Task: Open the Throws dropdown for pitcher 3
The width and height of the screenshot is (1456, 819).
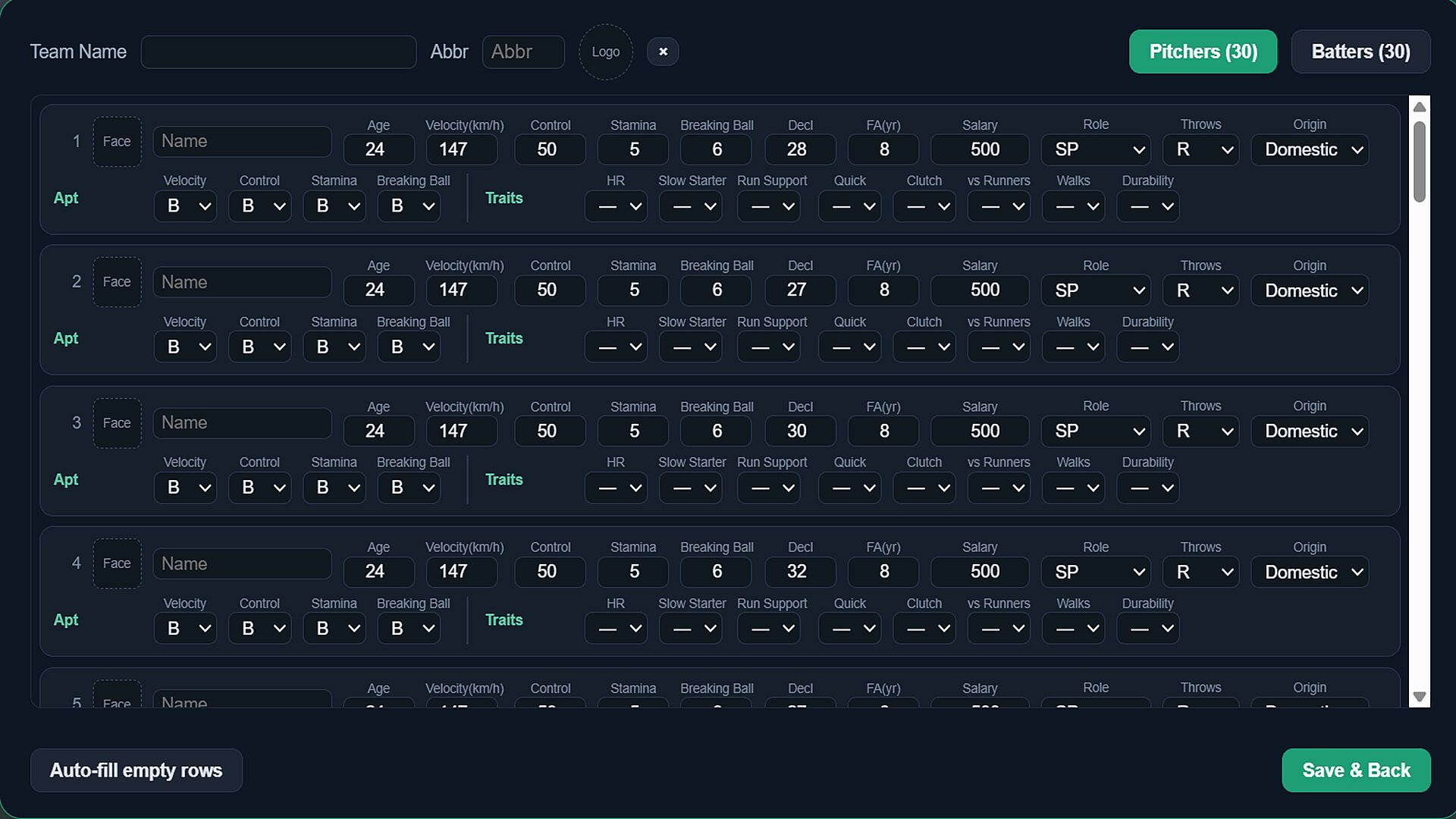Action: coord(1200,431)
